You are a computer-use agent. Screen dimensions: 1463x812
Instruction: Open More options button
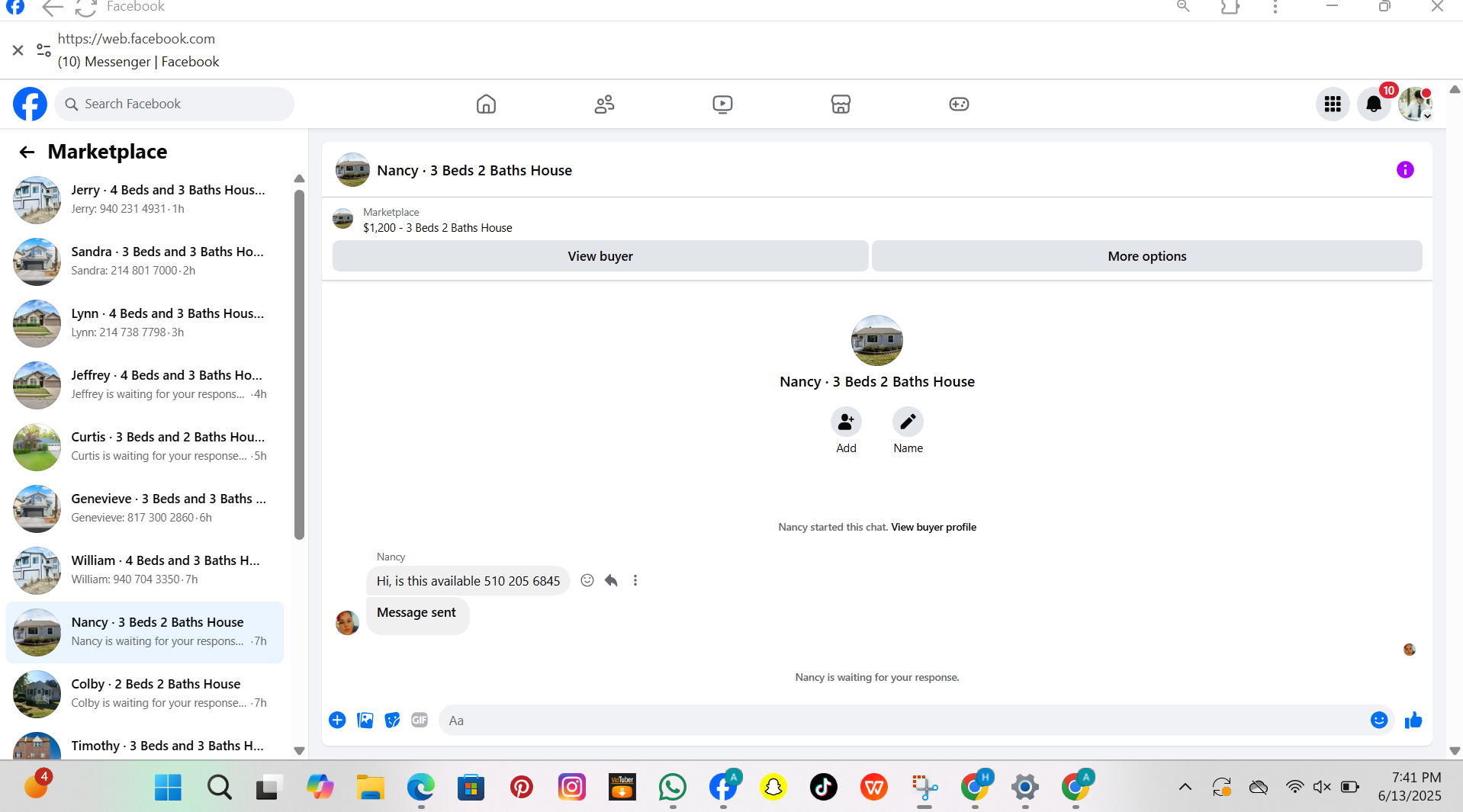click(1146, 256)
